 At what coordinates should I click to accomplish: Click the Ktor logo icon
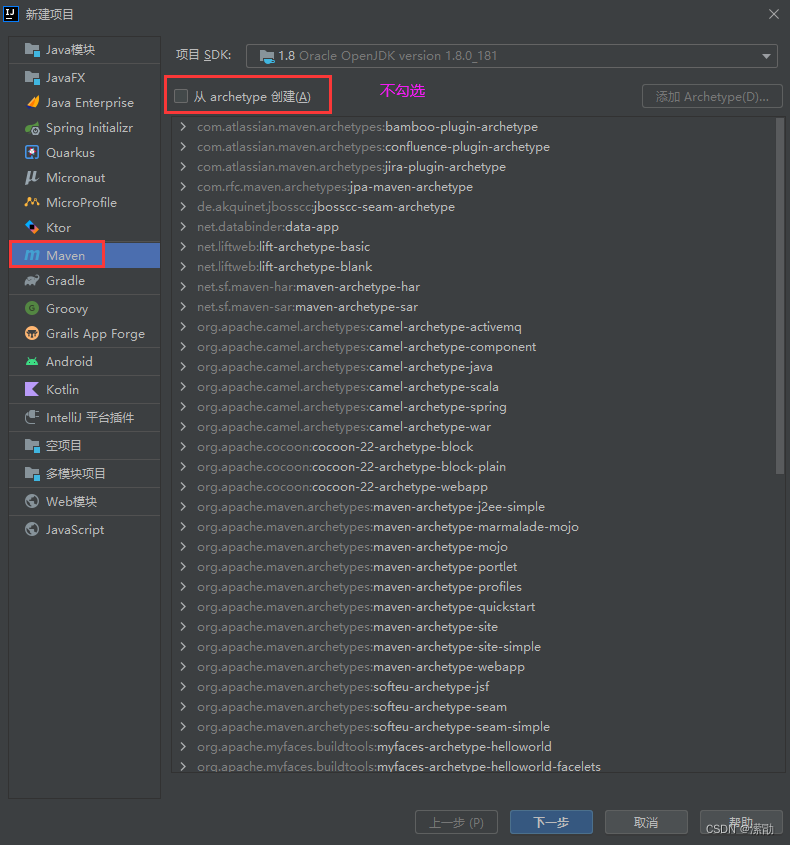32,227
